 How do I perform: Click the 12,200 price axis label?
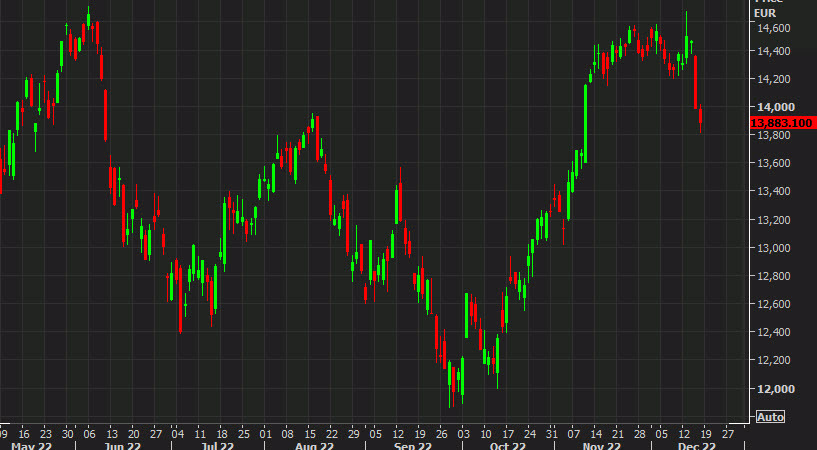click(772, 360)
